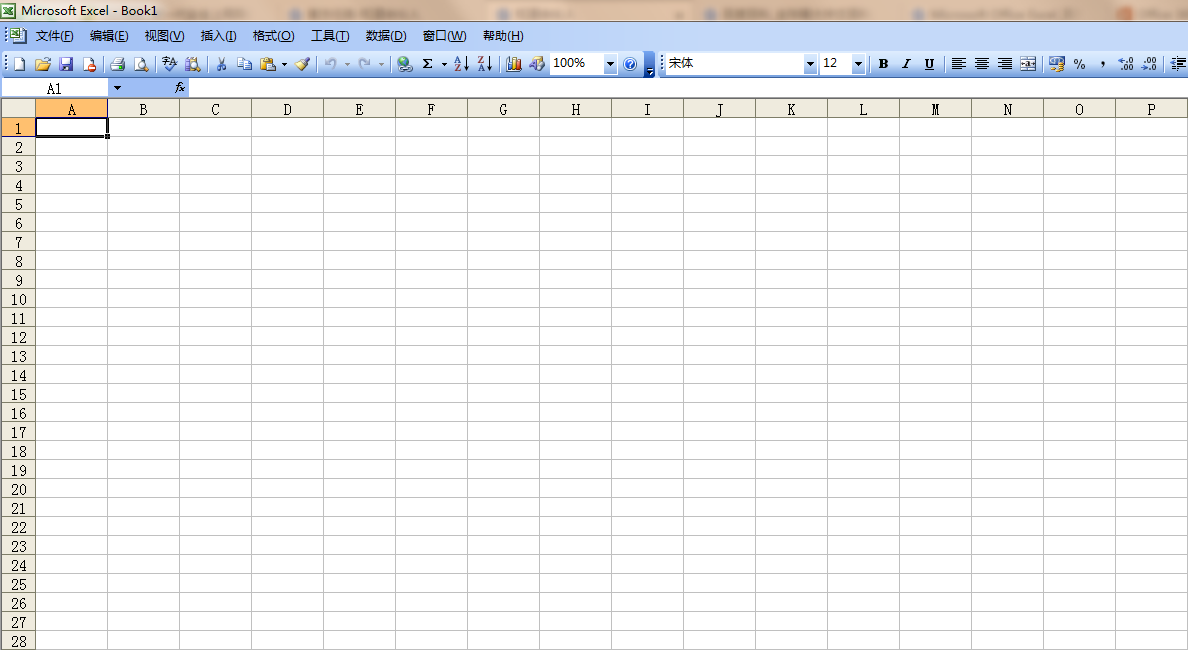Screen dimensions: 1188x650
Task: Expand the Name Box dropdown arrow
Action: (x=117, y=89)
